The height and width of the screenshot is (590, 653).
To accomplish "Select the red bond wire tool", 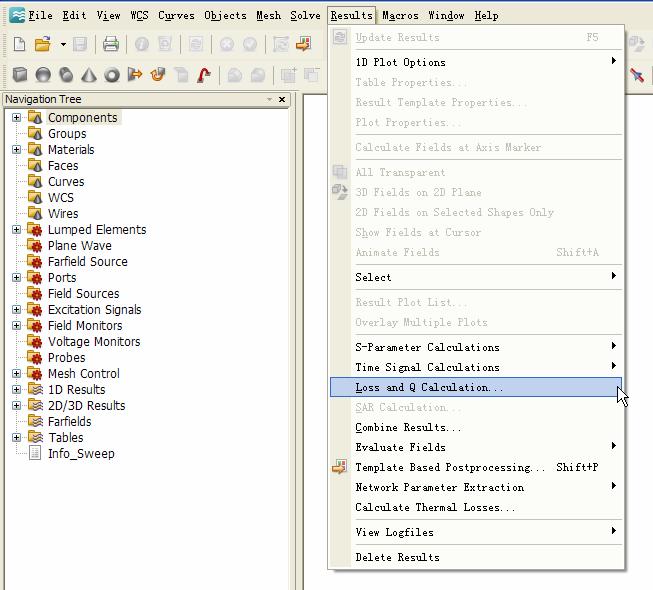I will tap(204, 75).
